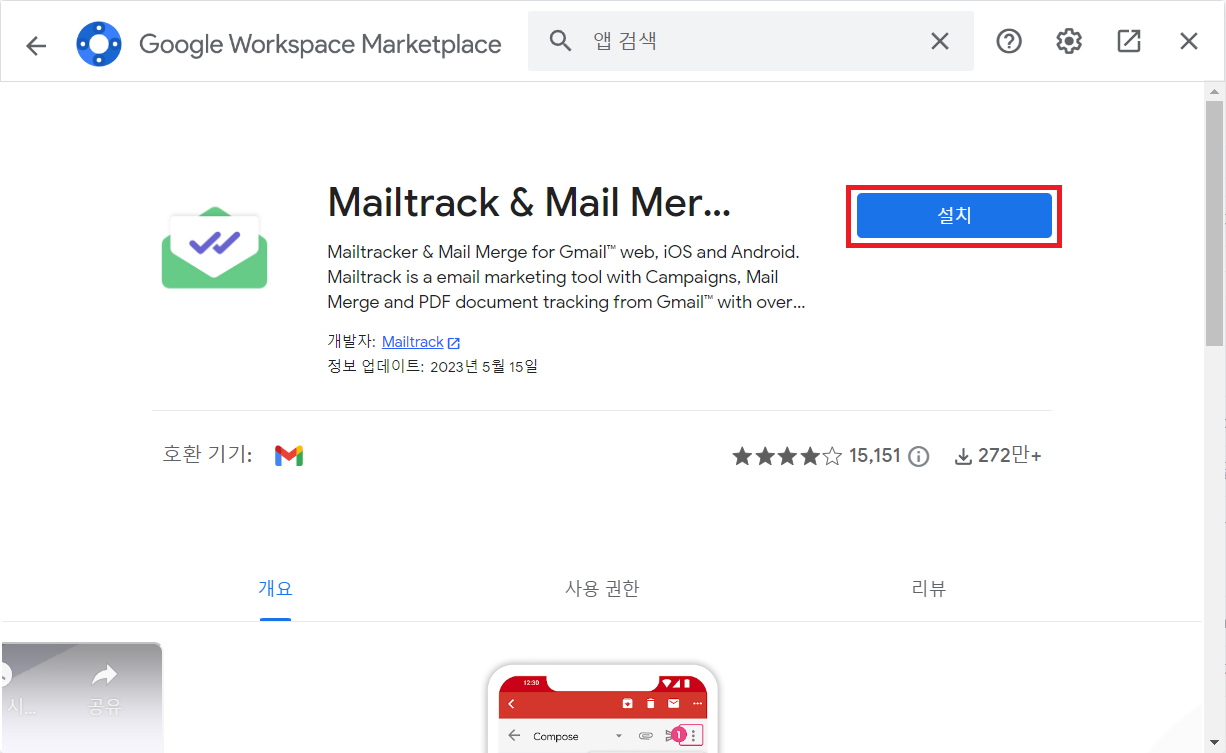This screenshot has height=753, width=1226.
Task: Click the 설치 install button
Action: (x=953, y=215)
